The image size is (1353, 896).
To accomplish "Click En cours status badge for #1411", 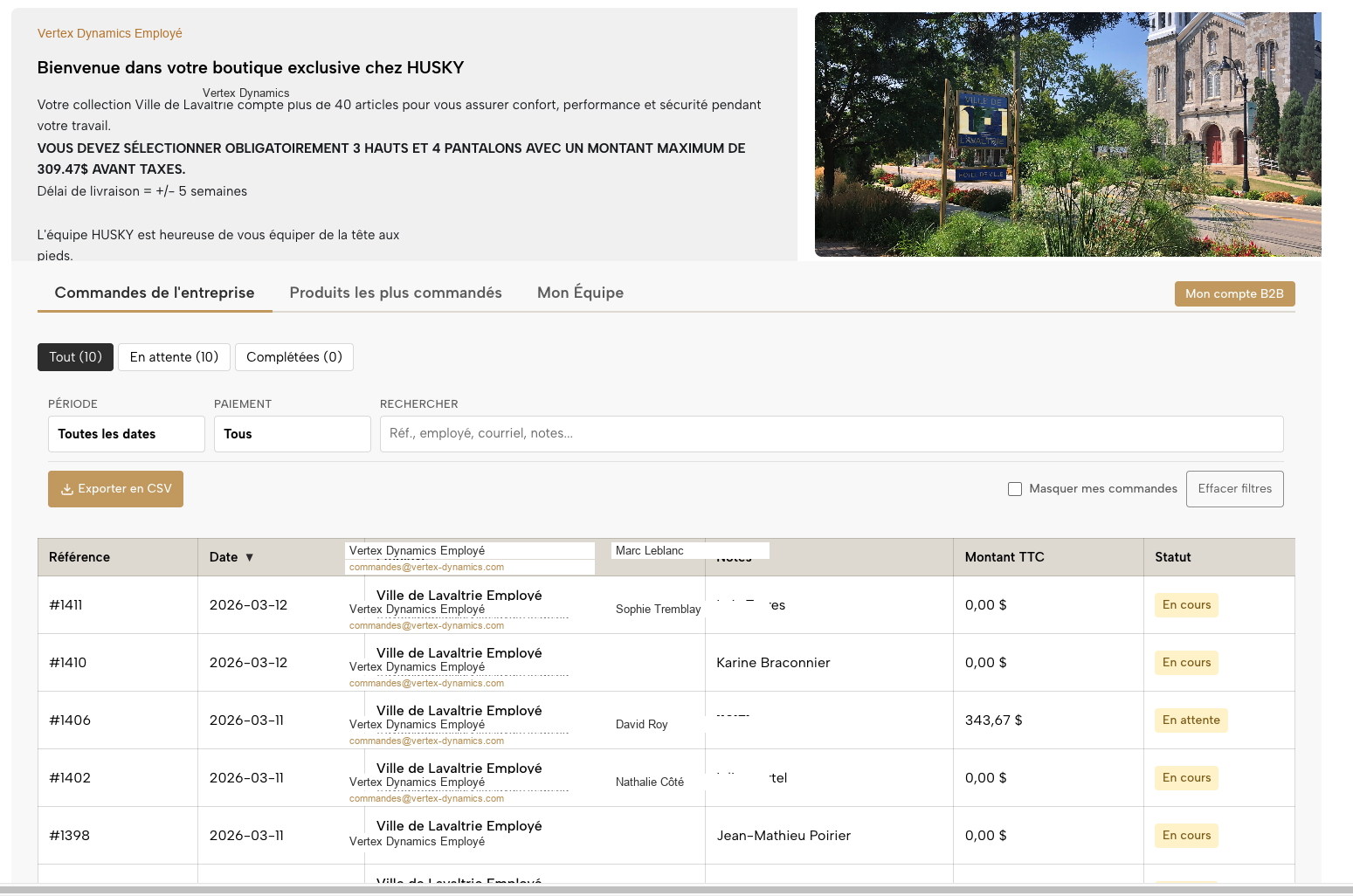I will point(1186,605).
